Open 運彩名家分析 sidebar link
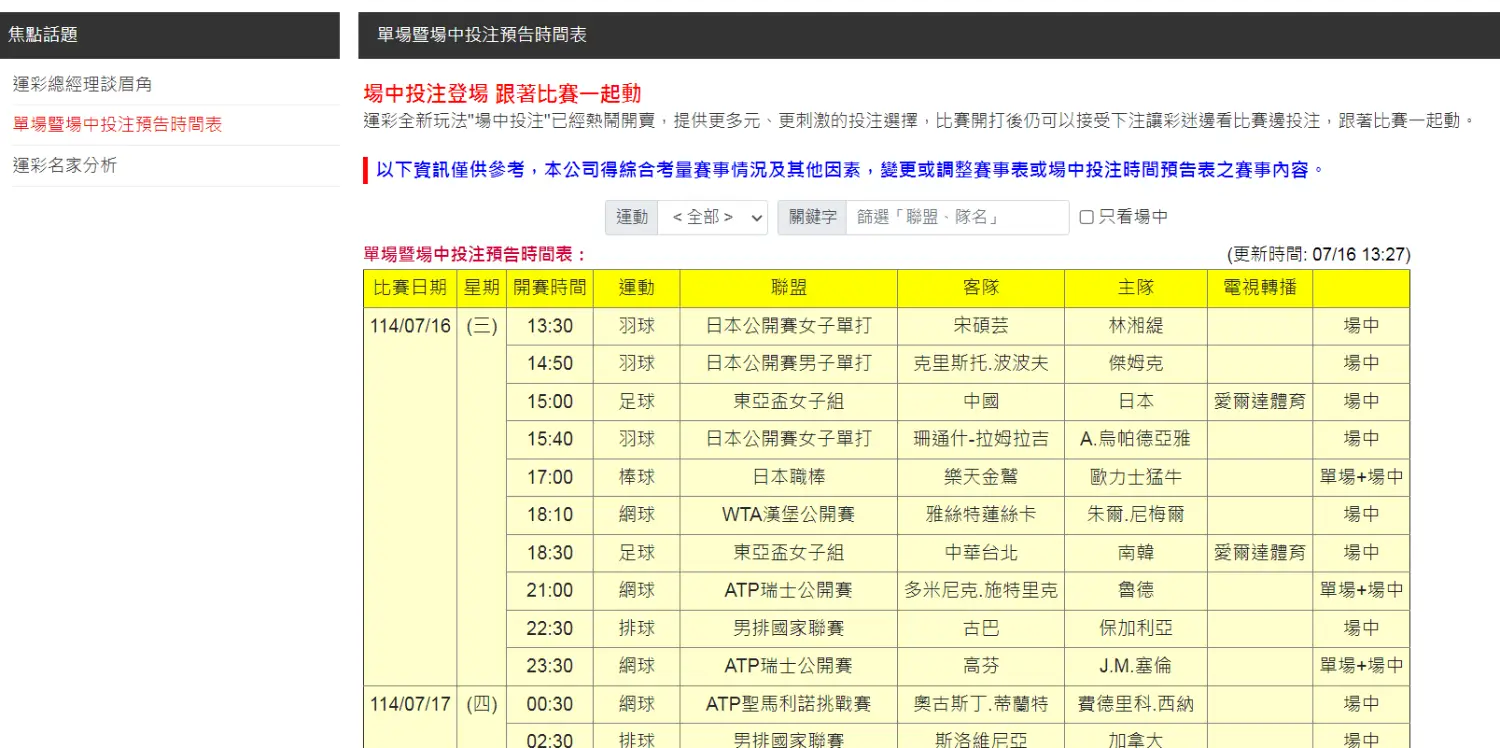The height and width of the screenshot is (748, 1500). (x=65, y=165)
